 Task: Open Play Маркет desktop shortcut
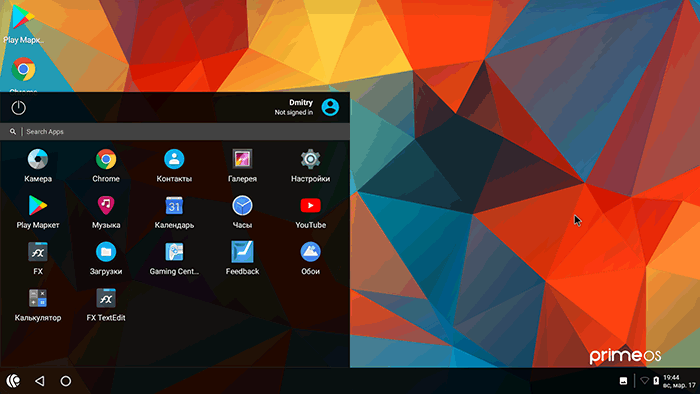click(23, 23)
